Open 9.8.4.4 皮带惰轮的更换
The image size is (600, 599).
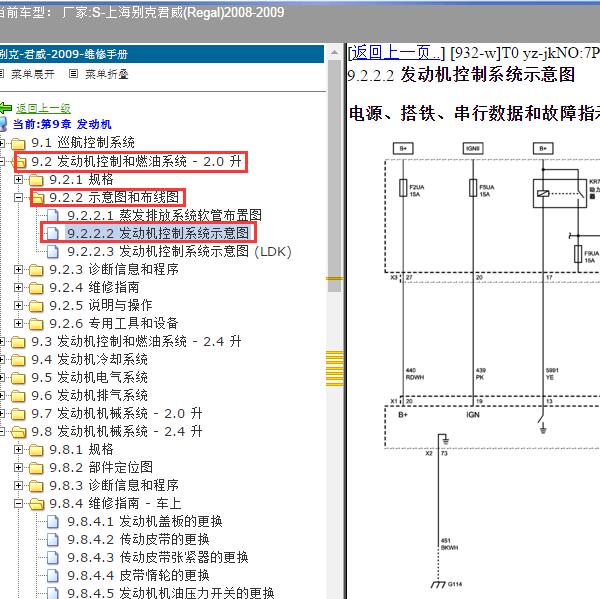pos(139,575)
